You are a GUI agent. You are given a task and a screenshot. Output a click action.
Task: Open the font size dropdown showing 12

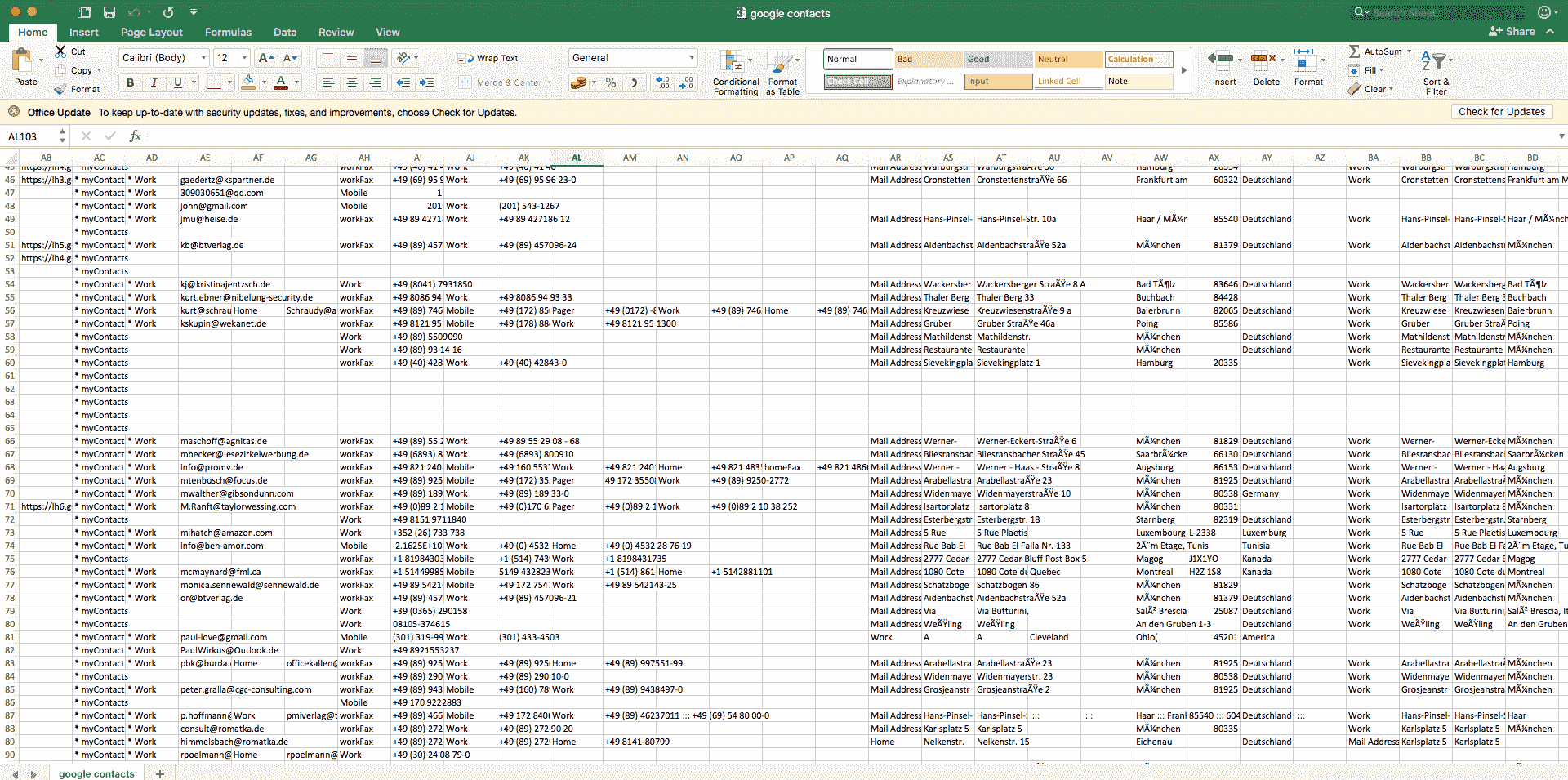(x=232, y=58)
